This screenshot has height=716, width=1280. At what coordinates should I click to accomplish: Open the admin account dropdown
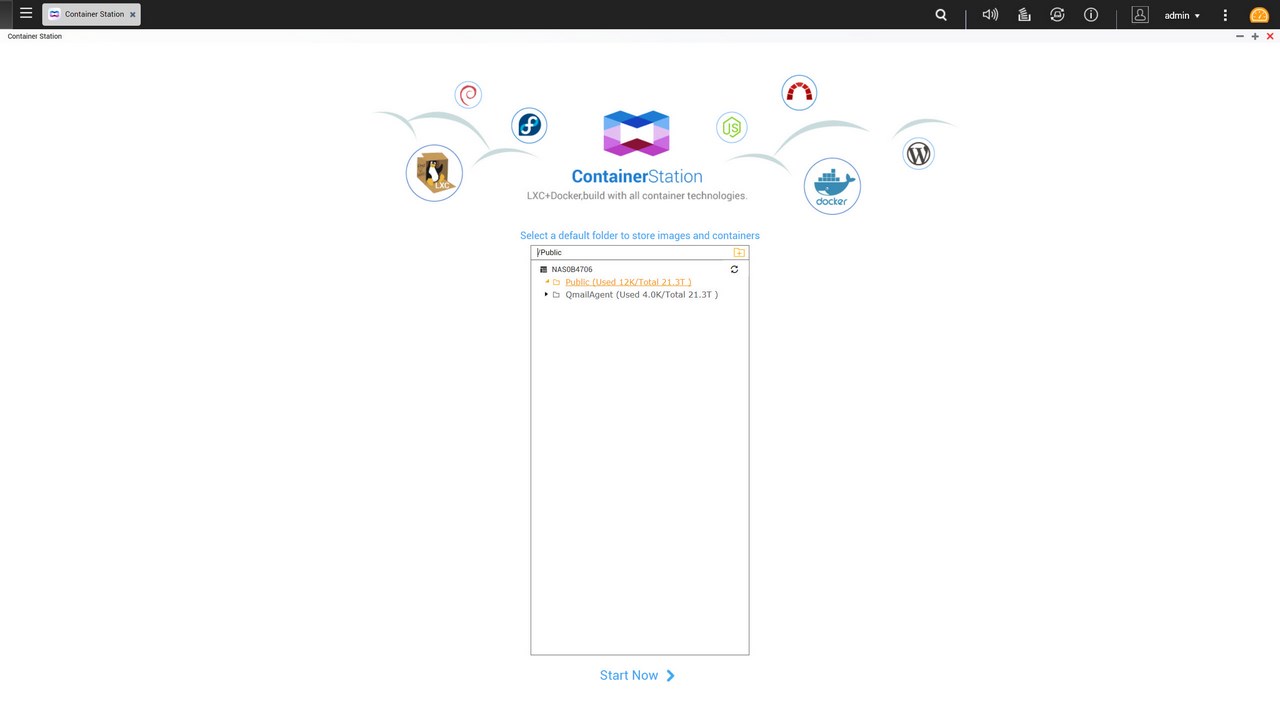[x=1182, y=15]
